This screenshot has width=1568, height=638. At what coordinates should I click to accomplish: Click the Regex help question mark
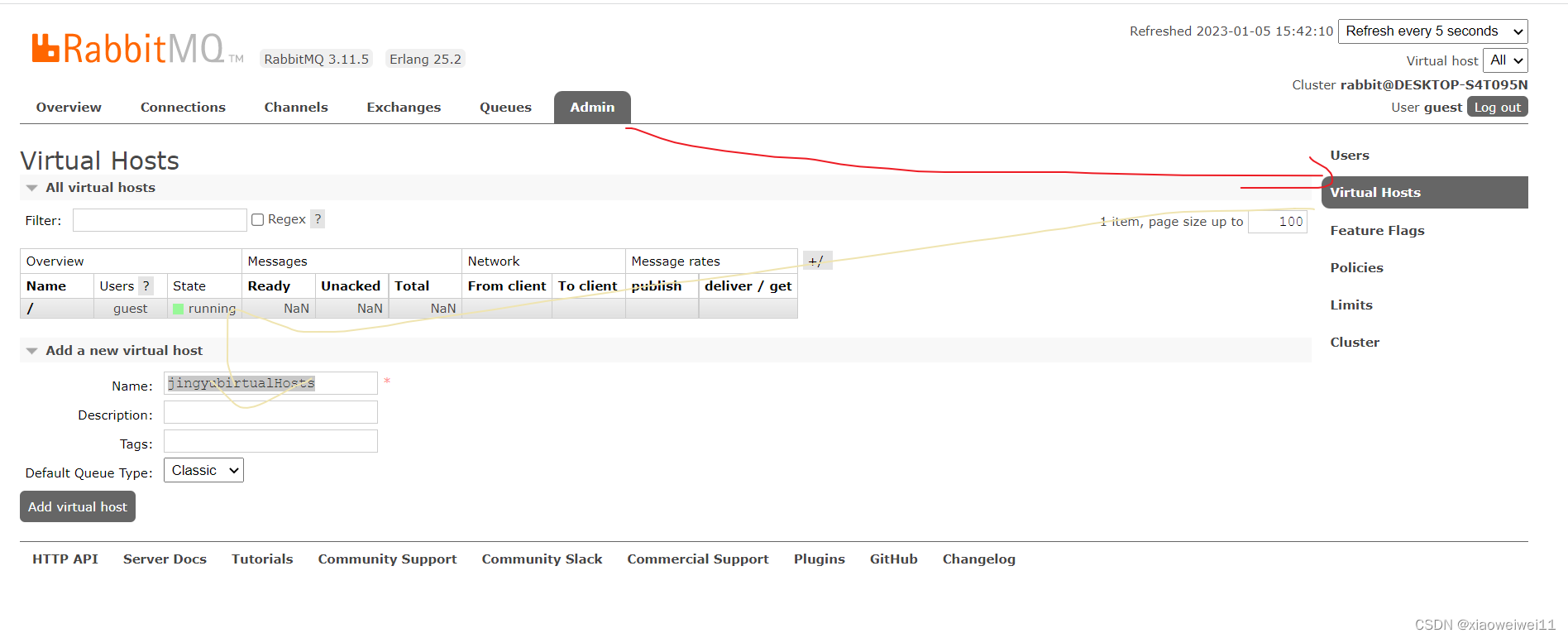coord(318,219)
